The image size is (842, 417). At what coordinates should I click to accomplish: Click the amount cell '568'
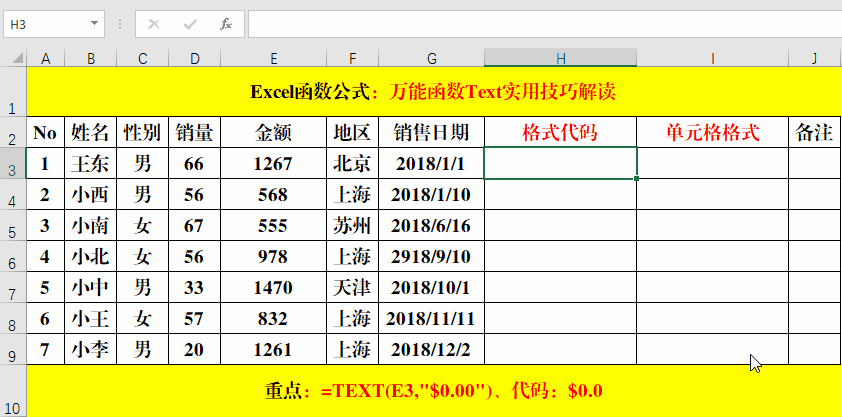click(x=273, y=194)
